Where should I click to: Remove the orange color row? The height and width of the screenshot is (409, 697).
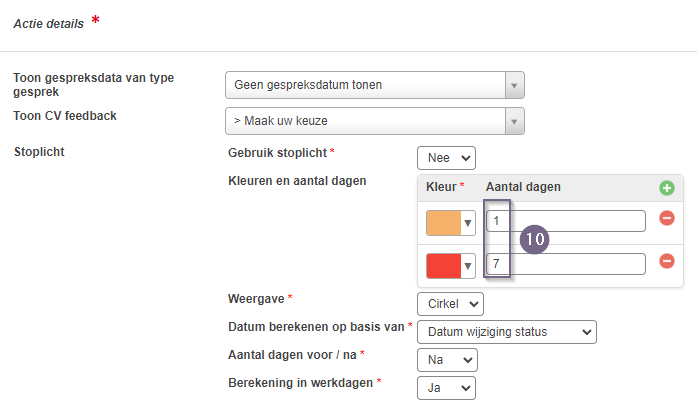tap(666, 218)
